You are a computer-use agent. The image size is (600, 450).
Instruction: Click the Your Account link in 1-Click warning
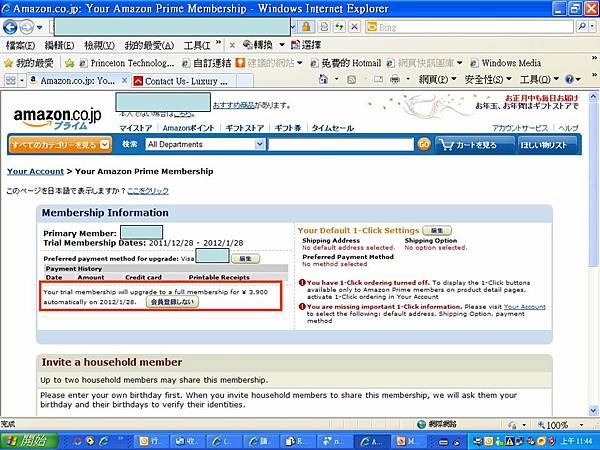point(525,307)
